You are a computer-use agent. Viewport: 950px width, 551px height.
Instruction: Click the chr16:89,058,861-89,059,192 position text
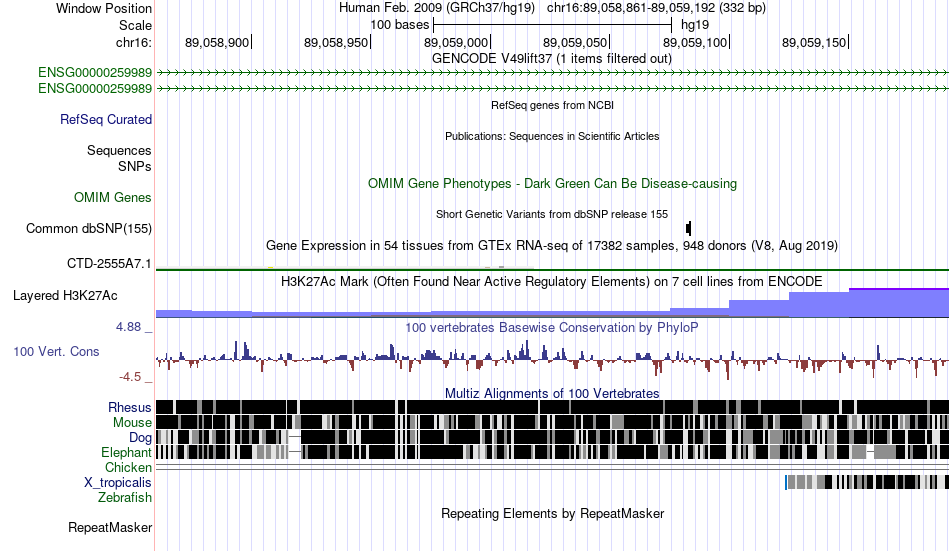(x=656, y=8)
